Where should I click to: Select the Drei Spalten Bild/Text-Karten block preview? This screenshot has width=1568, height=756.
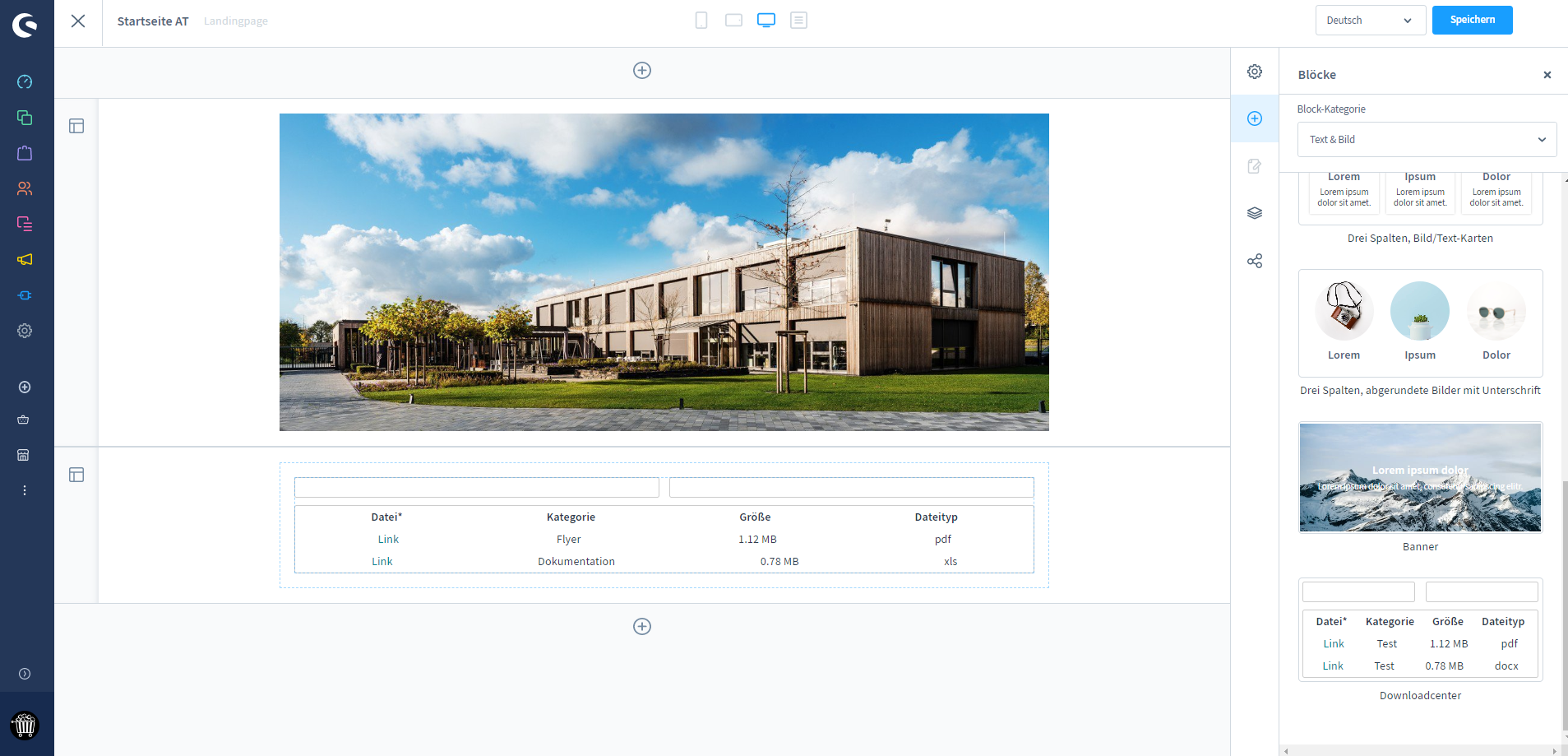click(x=1421, y=198)
